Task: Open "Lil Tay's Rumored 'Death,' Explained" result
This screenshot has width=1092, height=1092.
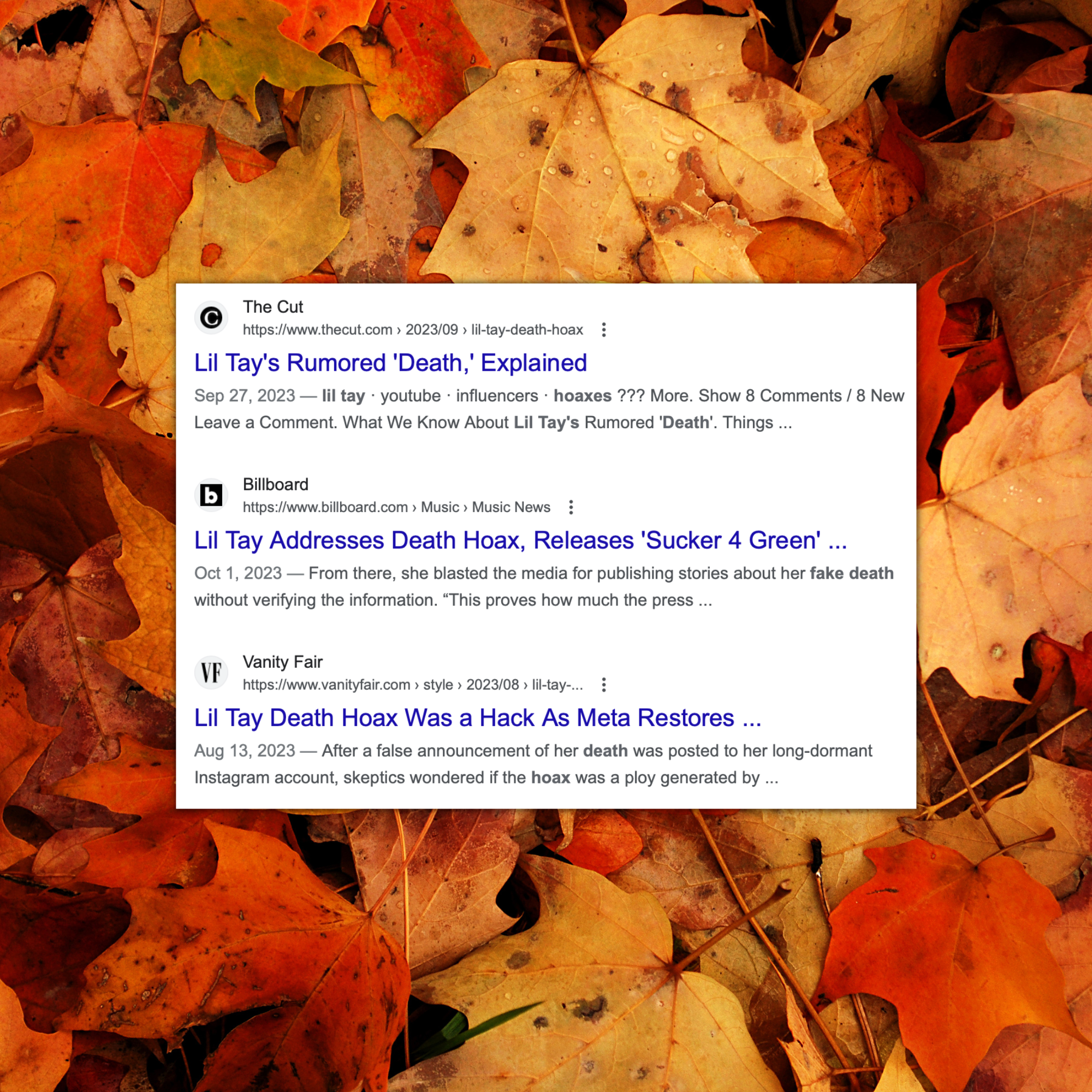Action: coord(390,363)
